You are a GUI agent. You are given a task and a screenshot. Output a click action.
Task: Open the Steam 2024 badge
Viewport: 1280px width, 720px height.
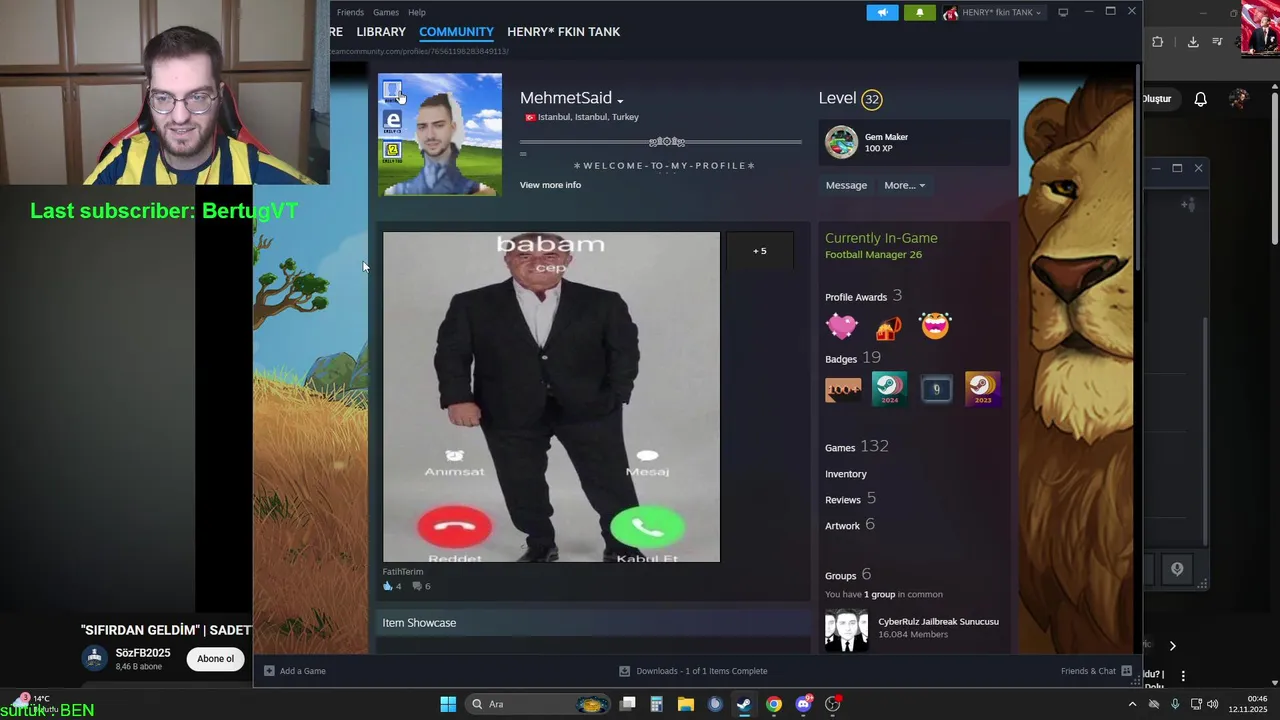[x=889, y=389]
